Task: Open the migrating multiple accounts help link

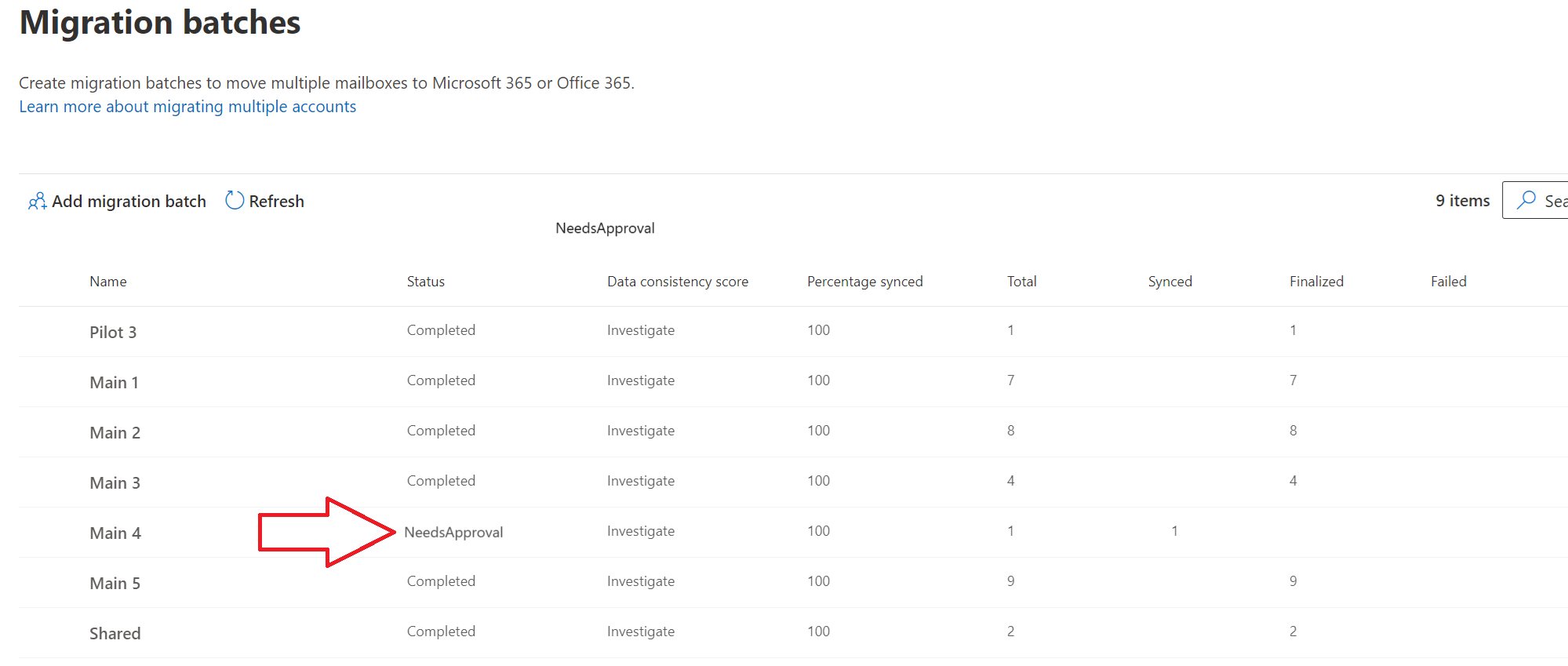Action: [187, 107]
